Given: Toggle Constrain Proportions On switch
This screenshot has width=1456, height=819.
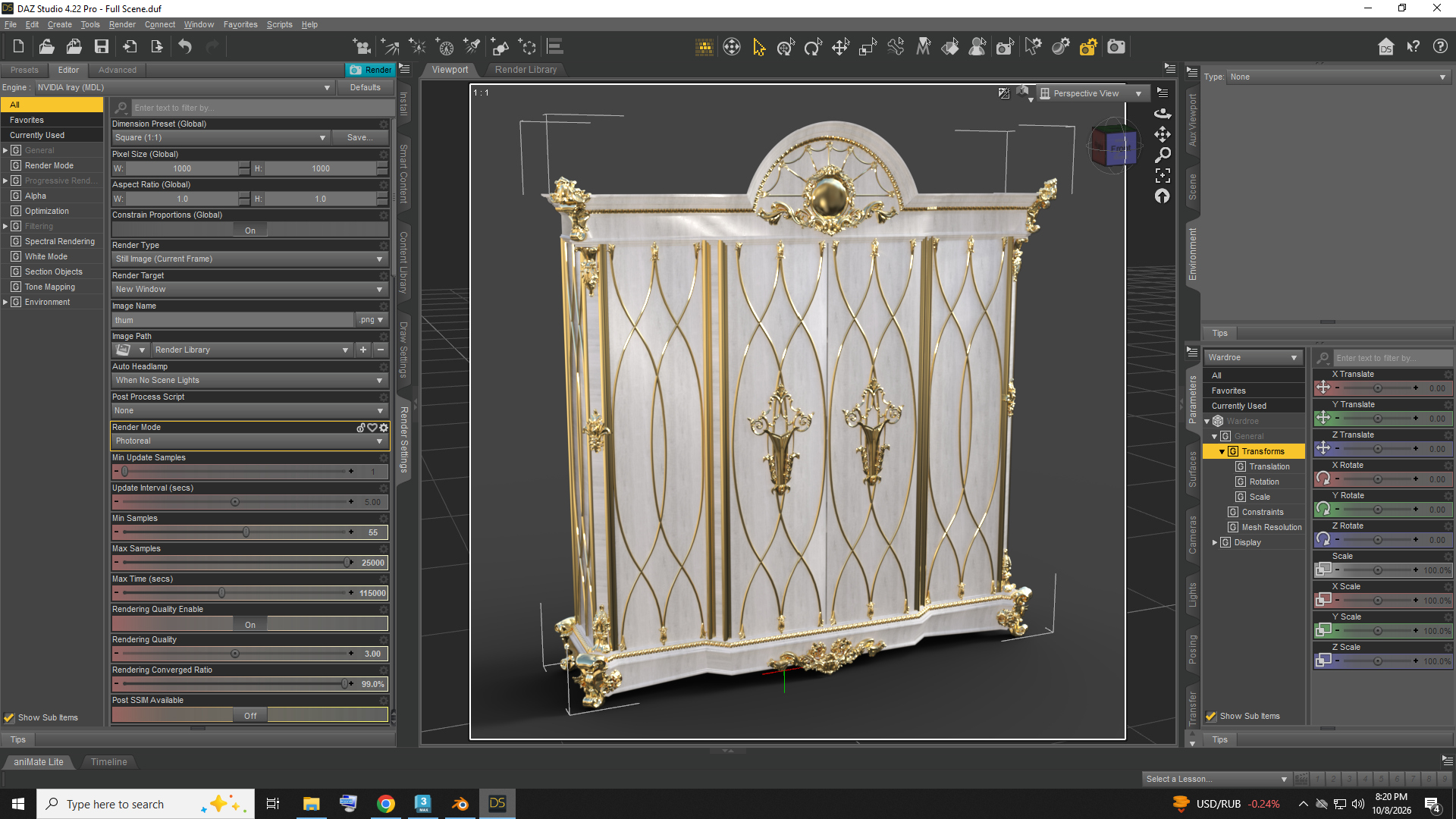Looking at the screenshot, I should pos(250,231).
